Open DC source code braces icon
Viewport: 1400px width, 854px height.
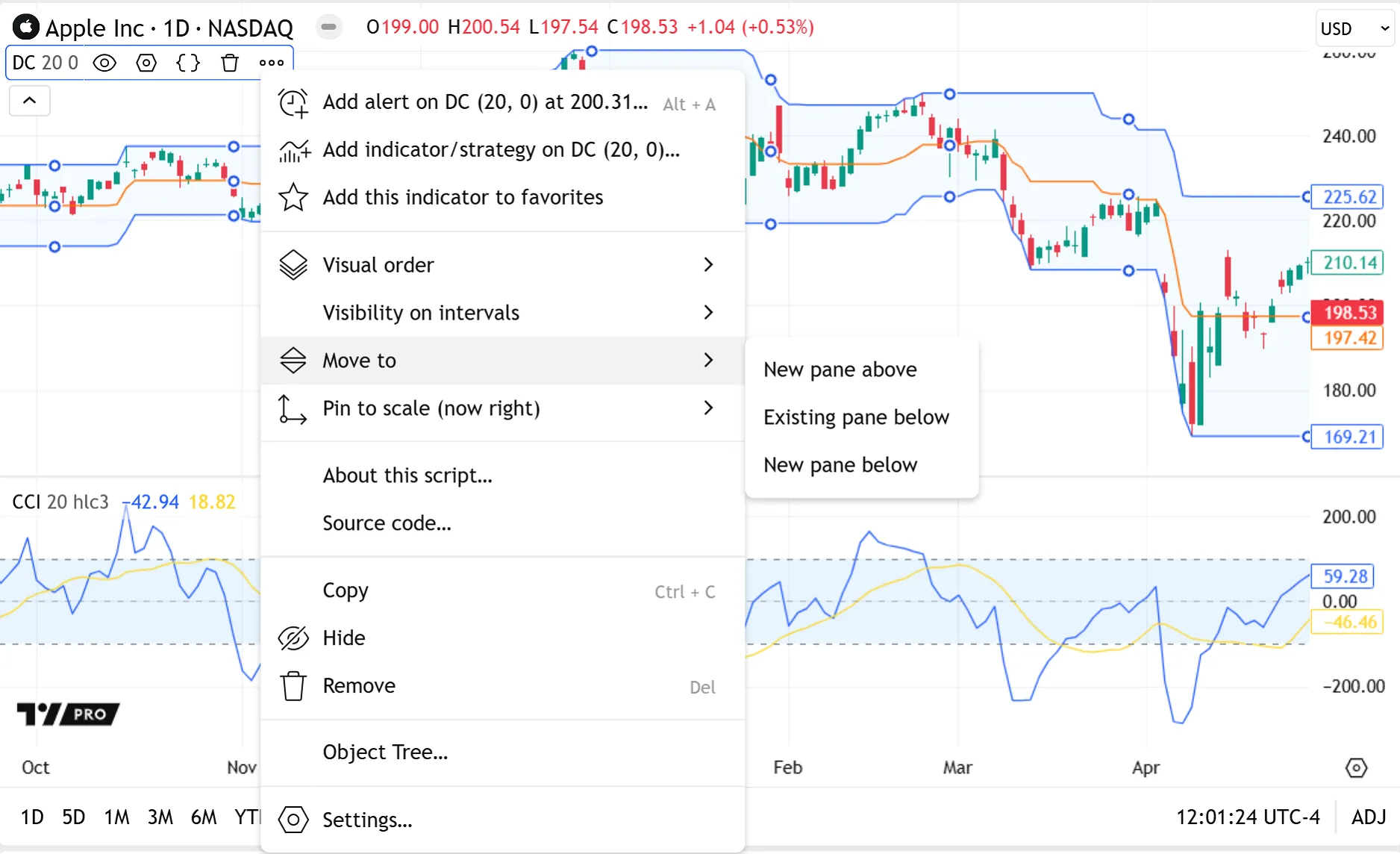tap(188, 63)
